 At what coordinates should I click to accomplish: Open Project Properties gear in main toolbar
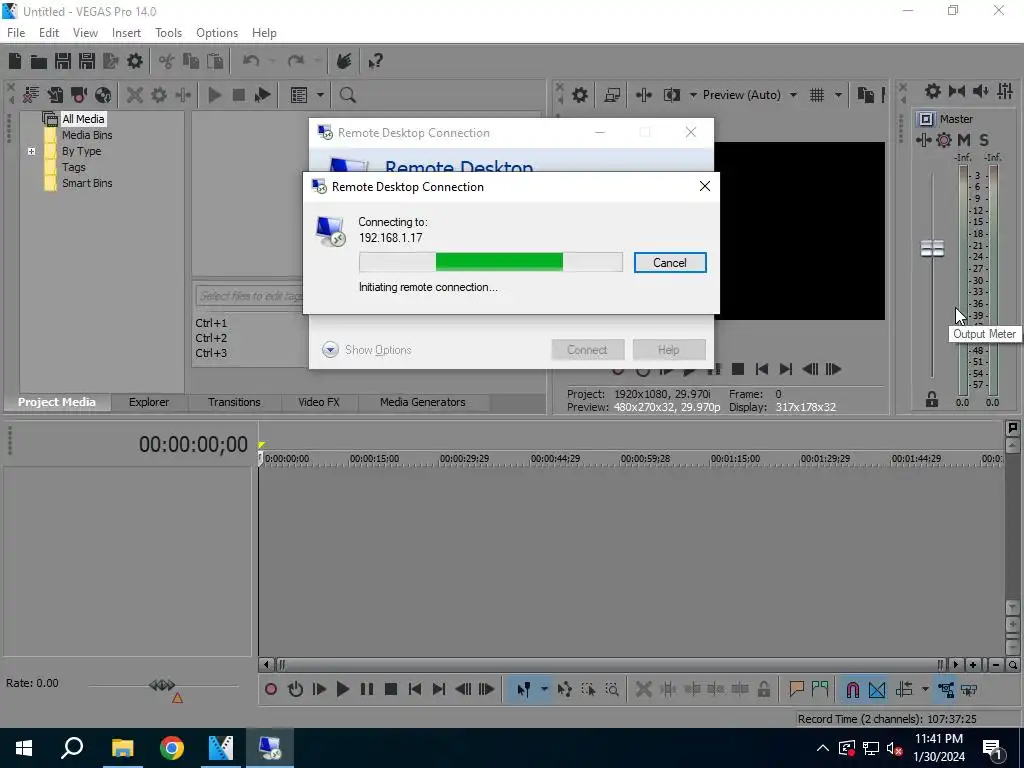coord(135,61)
